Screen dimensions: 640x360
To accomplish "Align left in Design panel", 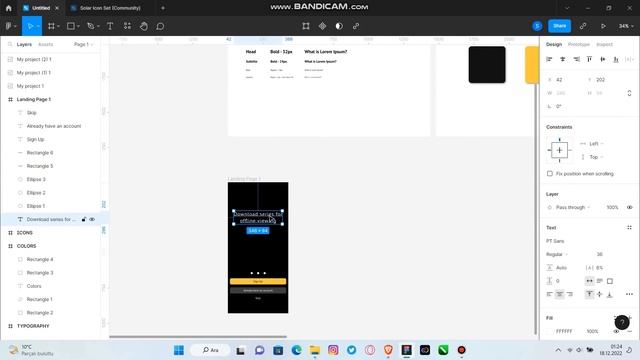I will coord(549,59).
